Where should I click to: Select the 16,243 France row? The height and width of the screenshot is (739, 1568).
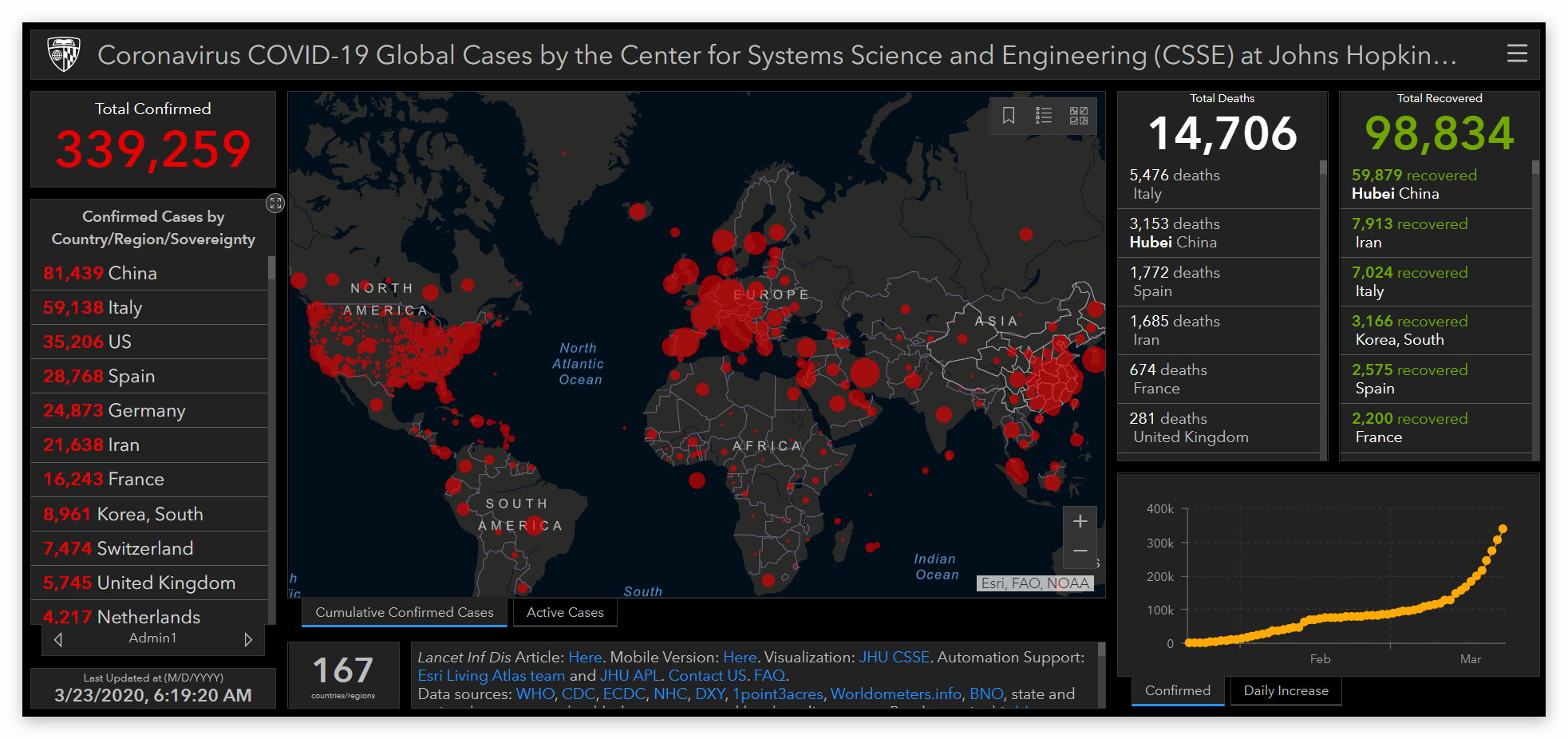149,479
